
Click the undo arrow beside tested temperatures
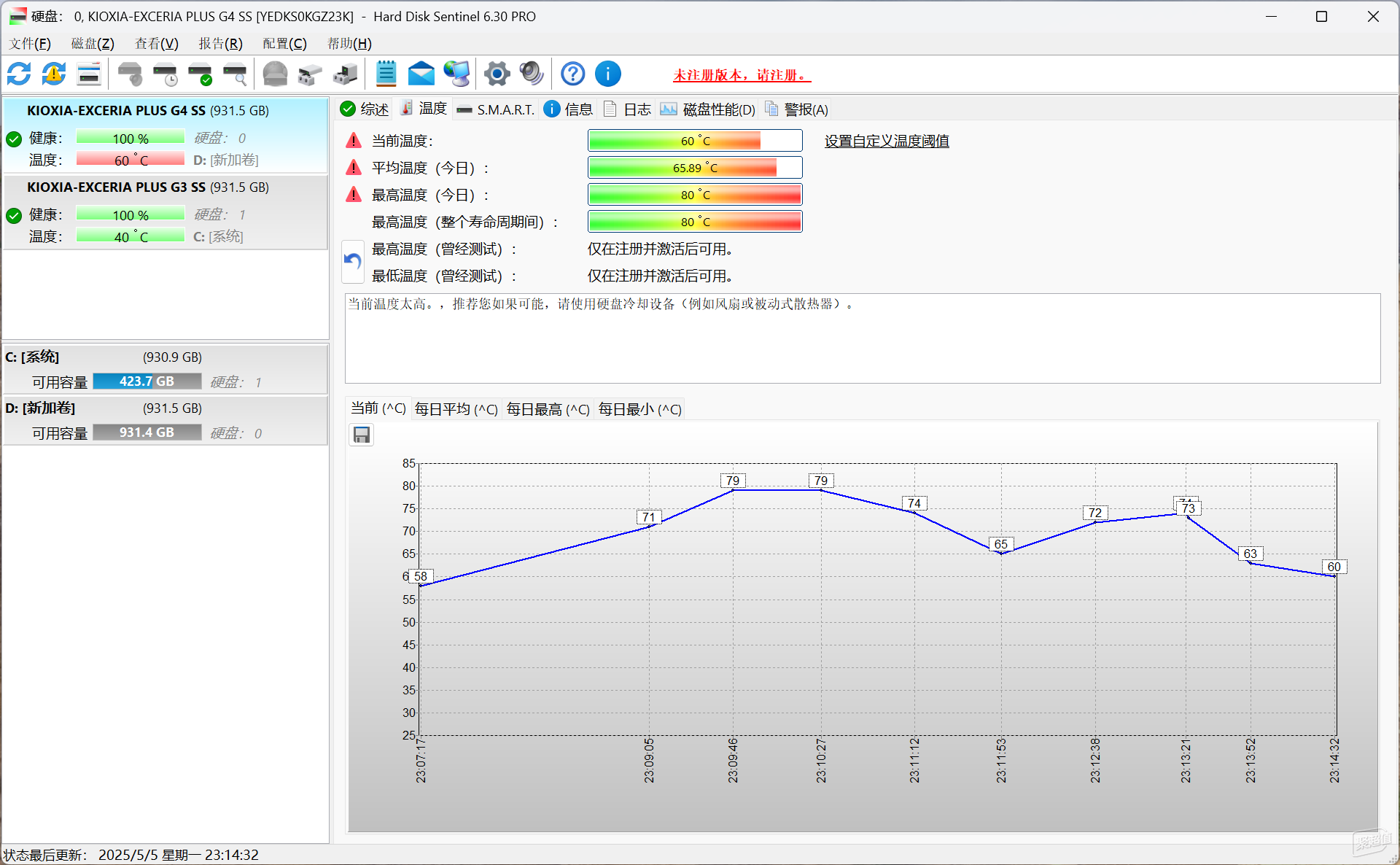[x=353, y=262]
